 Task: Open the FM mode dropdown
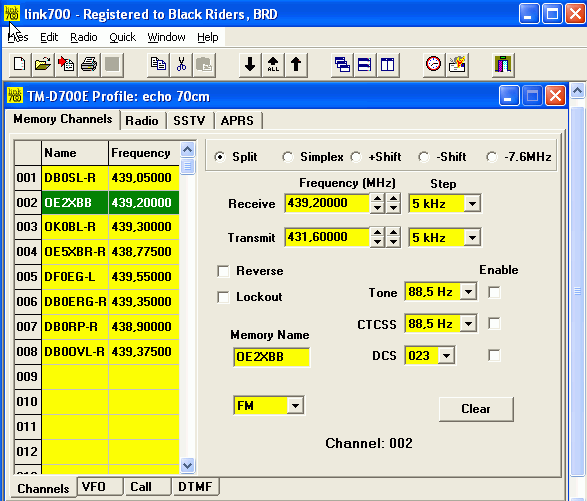click(x=295, y=406)
